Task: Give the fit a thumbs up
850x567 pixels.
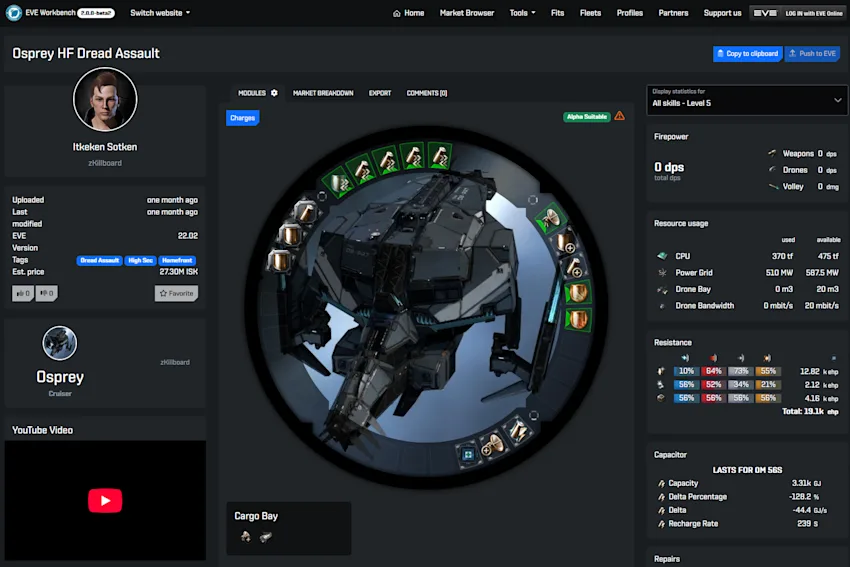Action: 23,293
